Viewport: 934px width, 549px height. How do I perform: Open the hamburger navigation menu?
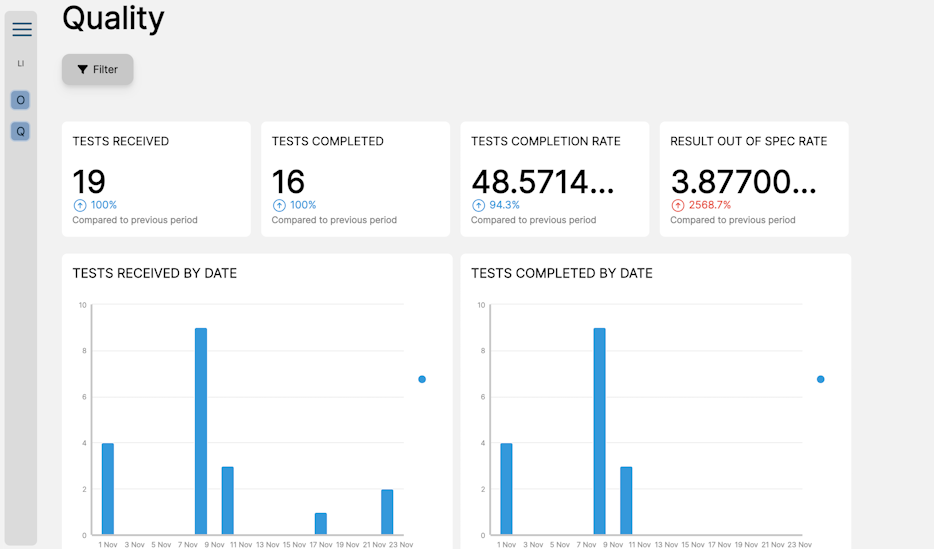[x=22, y=29]
